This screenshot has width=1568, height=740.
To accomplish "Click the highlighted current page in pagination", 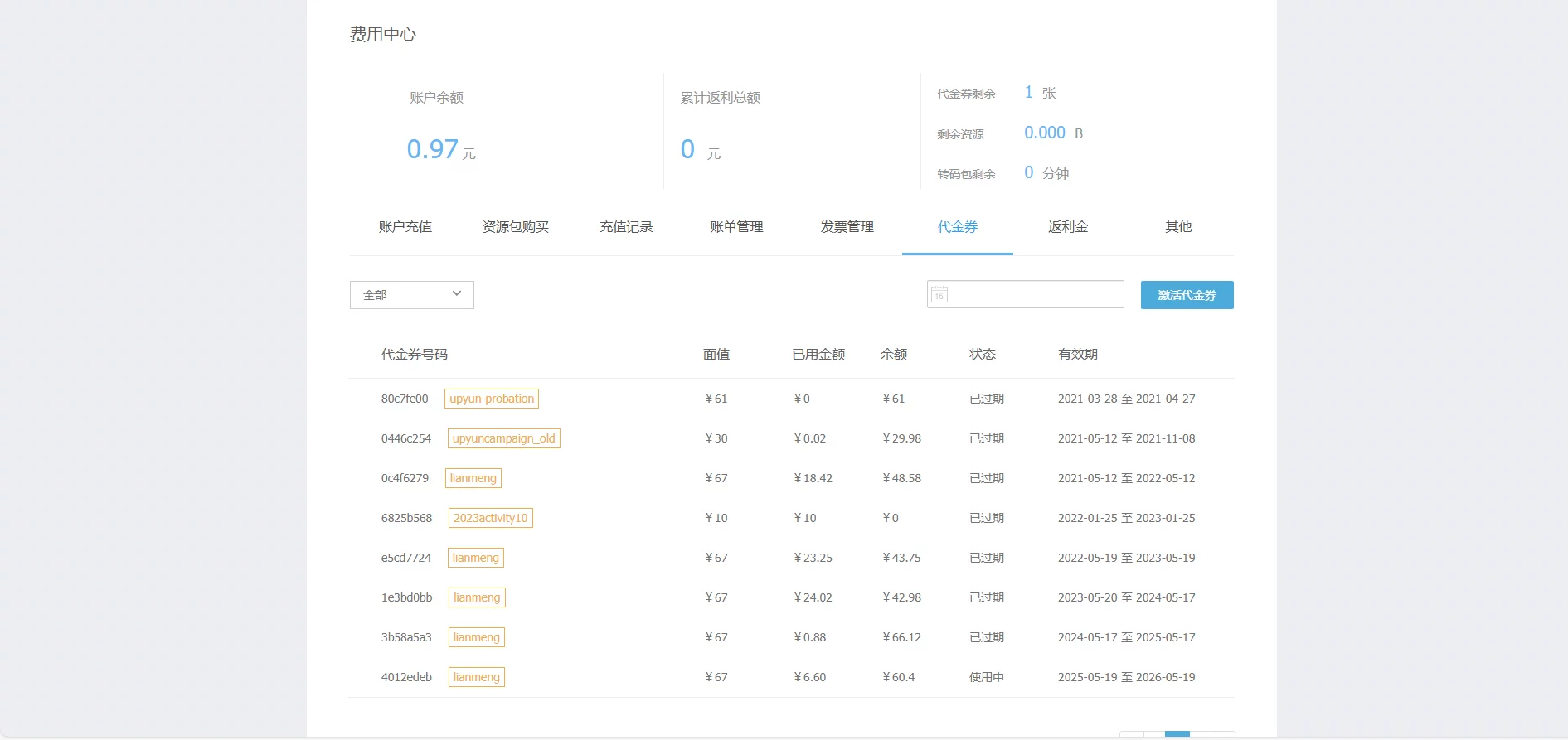I will click(1177, 734).
